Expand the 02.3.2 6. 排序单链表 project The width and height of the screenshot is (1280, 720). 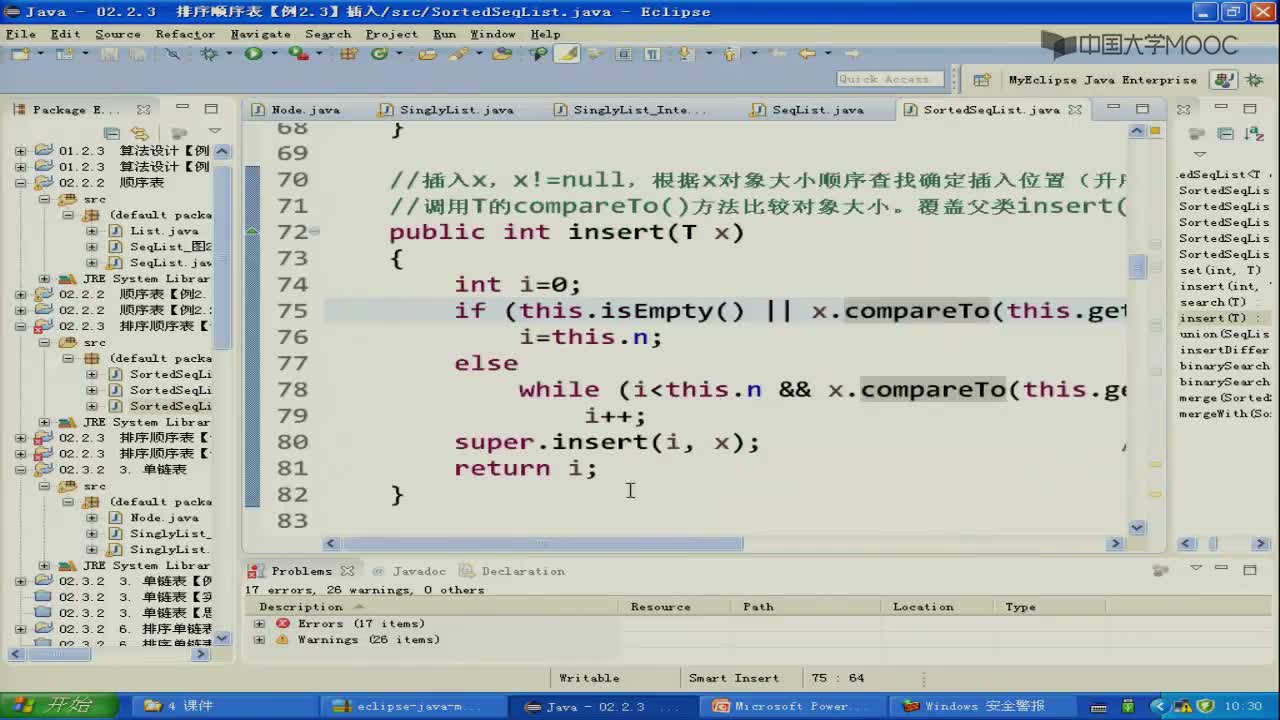click(x=21, y=629)
